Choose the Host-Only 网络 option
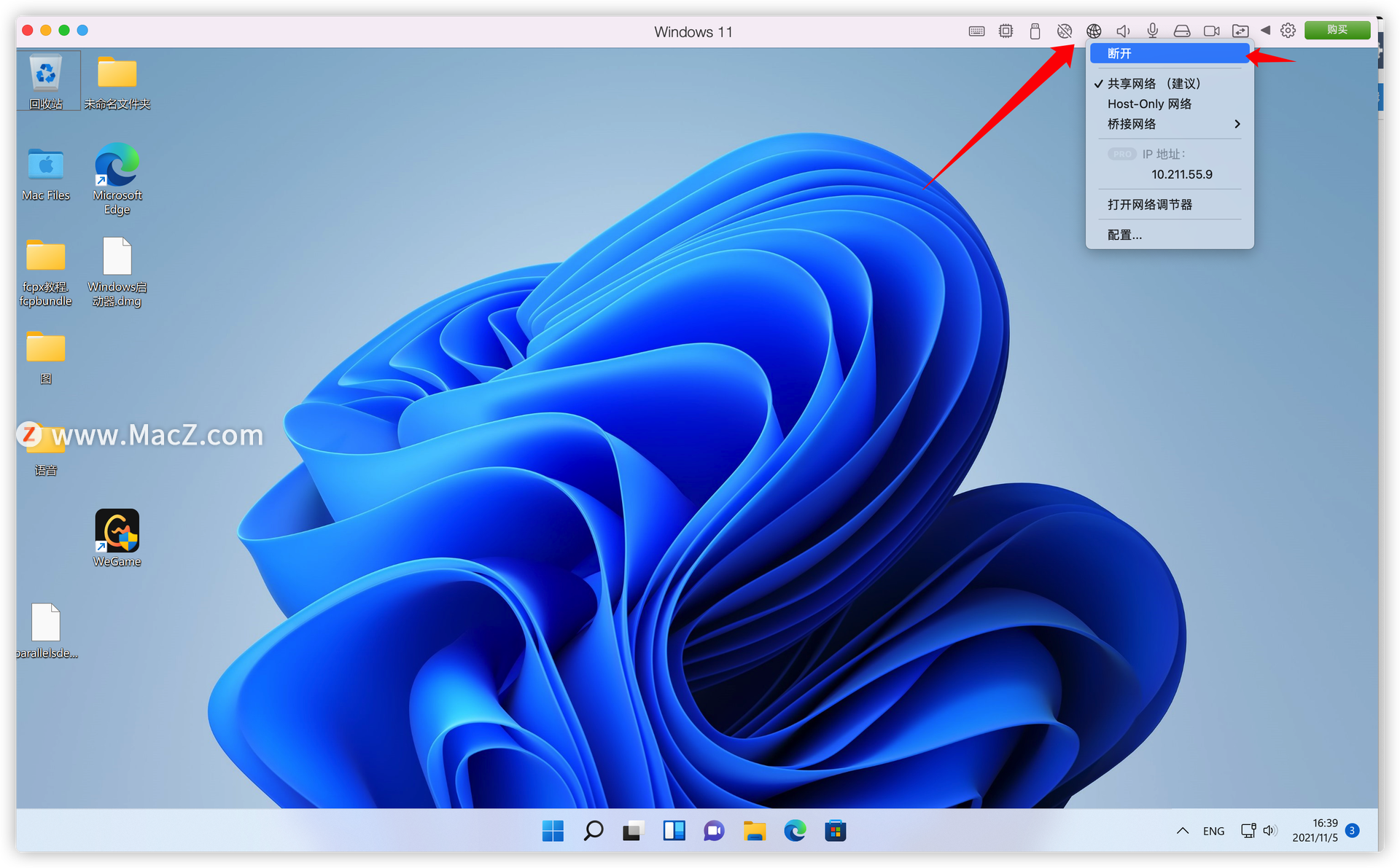Image resolution: width=1400 pixels, height=868 pixels. click(x=1149, y=104)
